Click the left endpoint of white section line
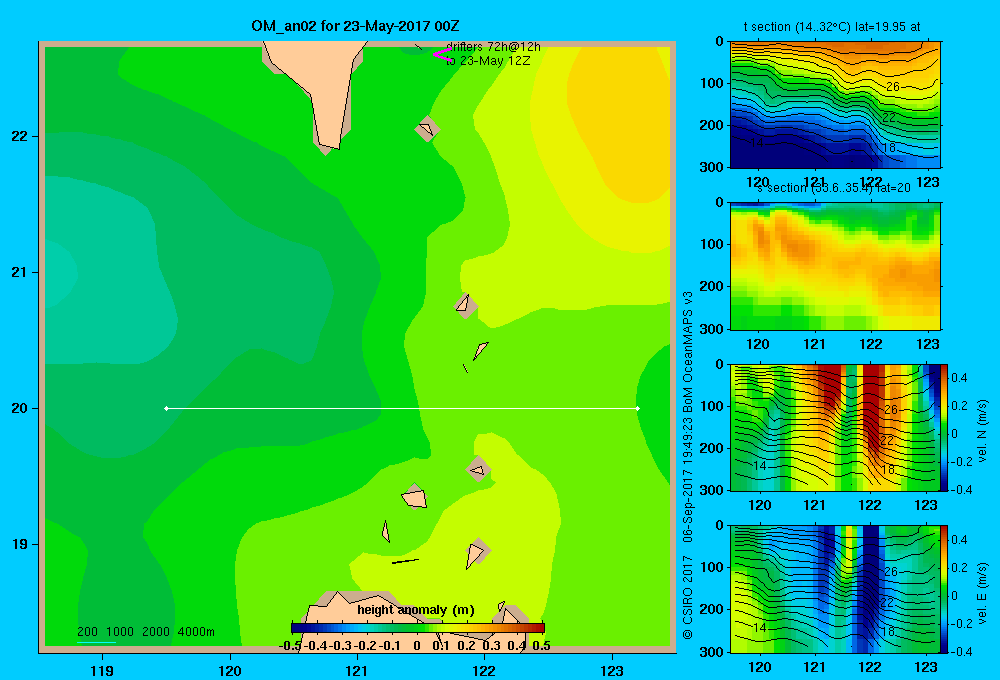Image resolution: width=1000 pixels, height=680 pixels. tap(166, 408)
